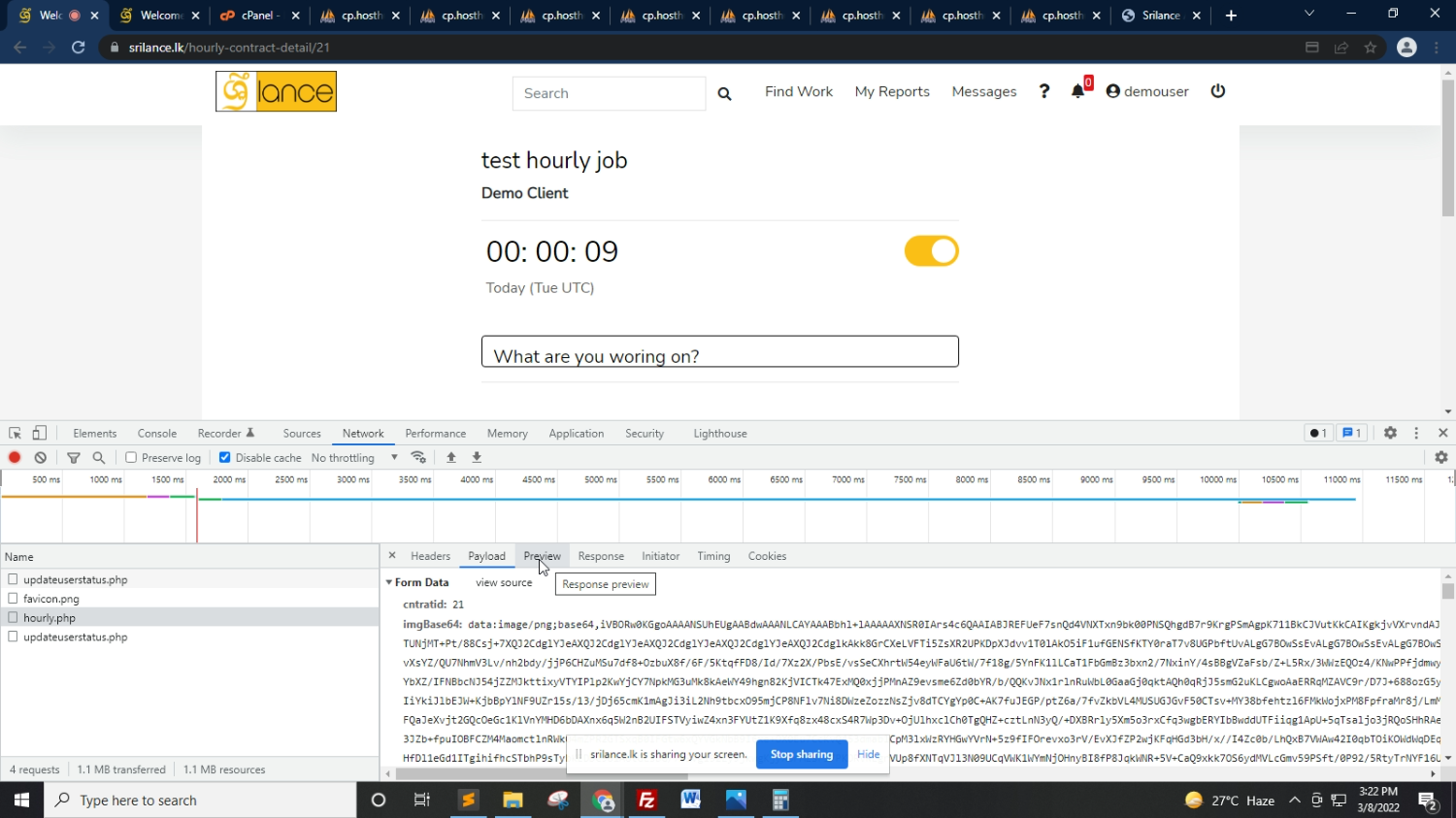
Task: Uncheck Disable cache checkbox
Action: [x=225, y=458]
